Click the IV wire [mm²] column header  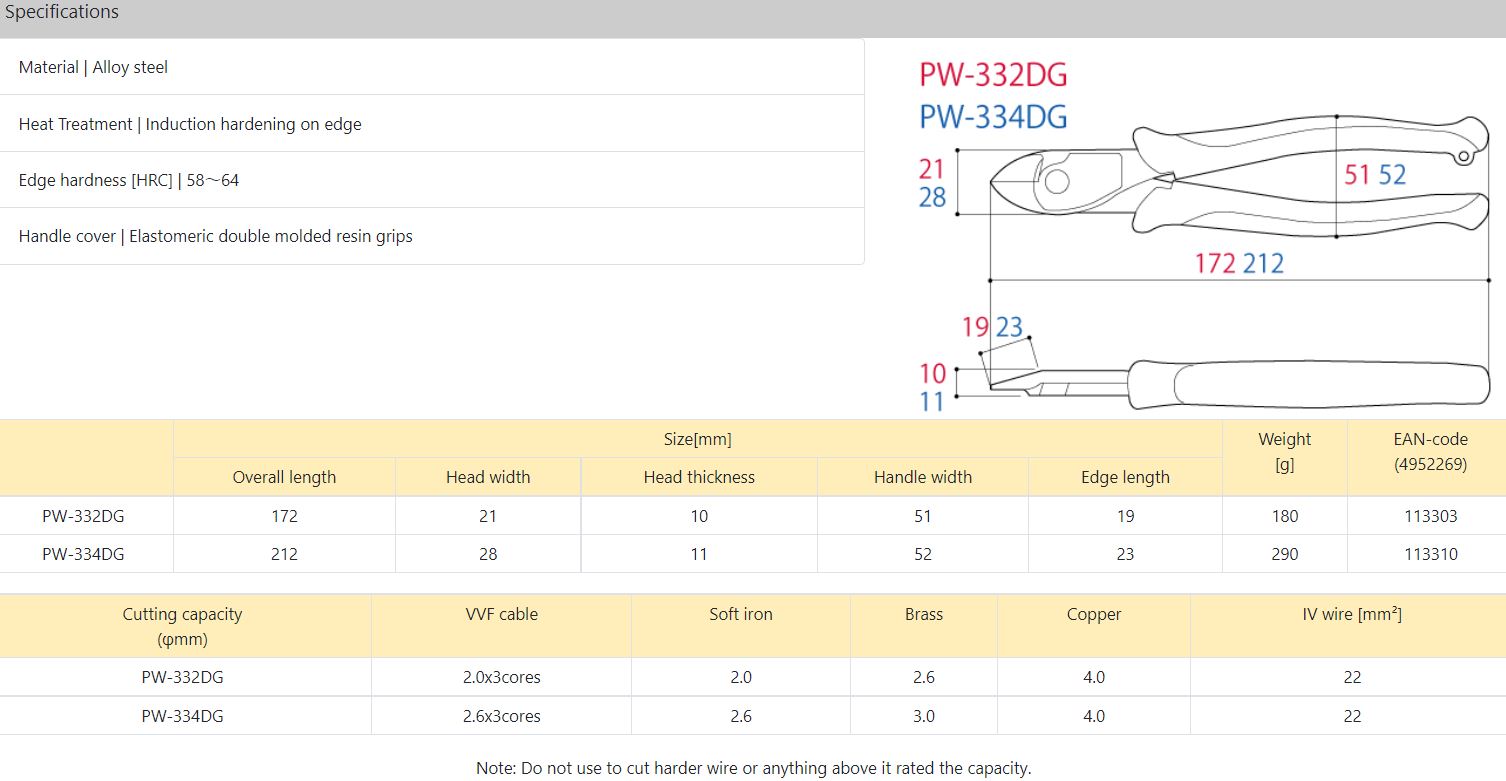[1352, 614]
